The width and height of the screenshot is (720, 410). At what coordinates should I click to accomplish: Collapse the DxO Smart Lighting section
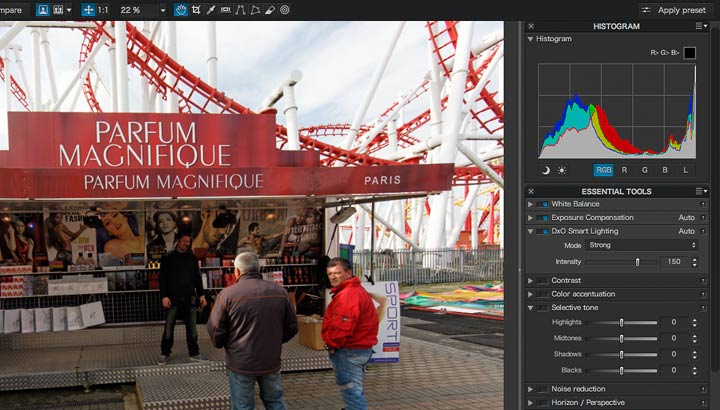click(530, 231)
